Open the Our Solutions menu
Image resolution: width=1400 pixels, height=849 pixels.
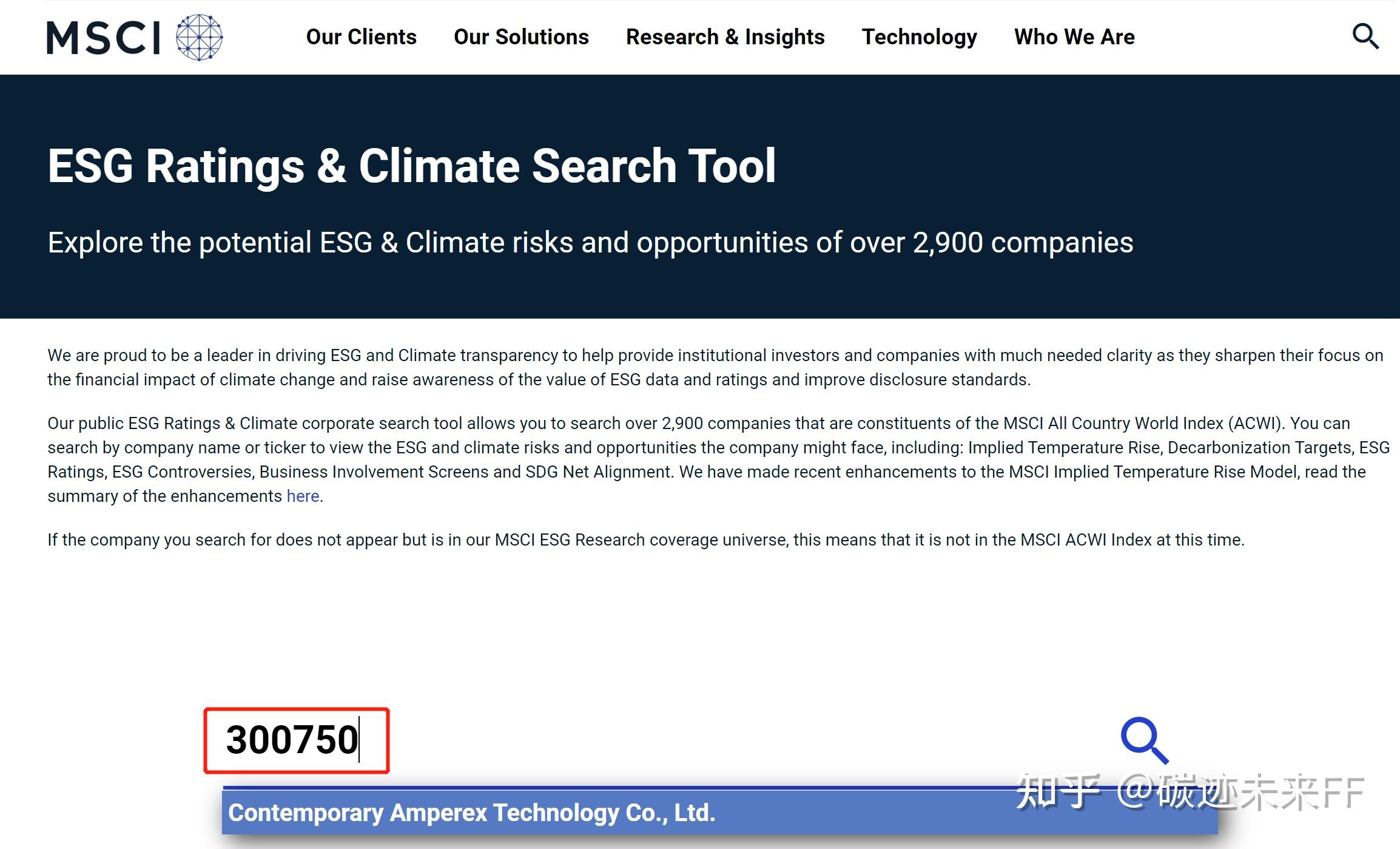521,37
